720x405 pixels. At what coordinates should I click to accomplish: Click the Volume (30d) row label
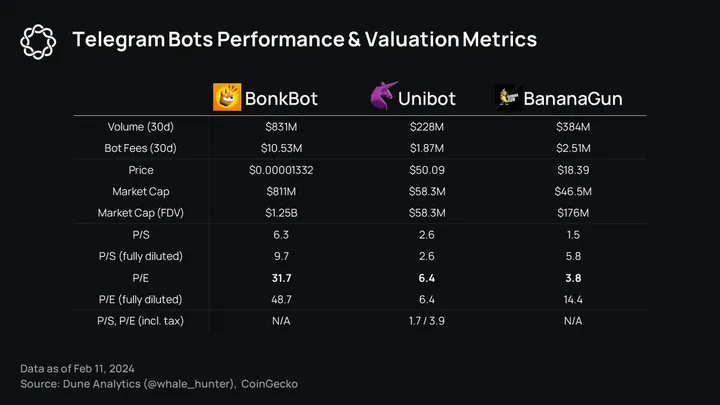[x=139, y=127]
